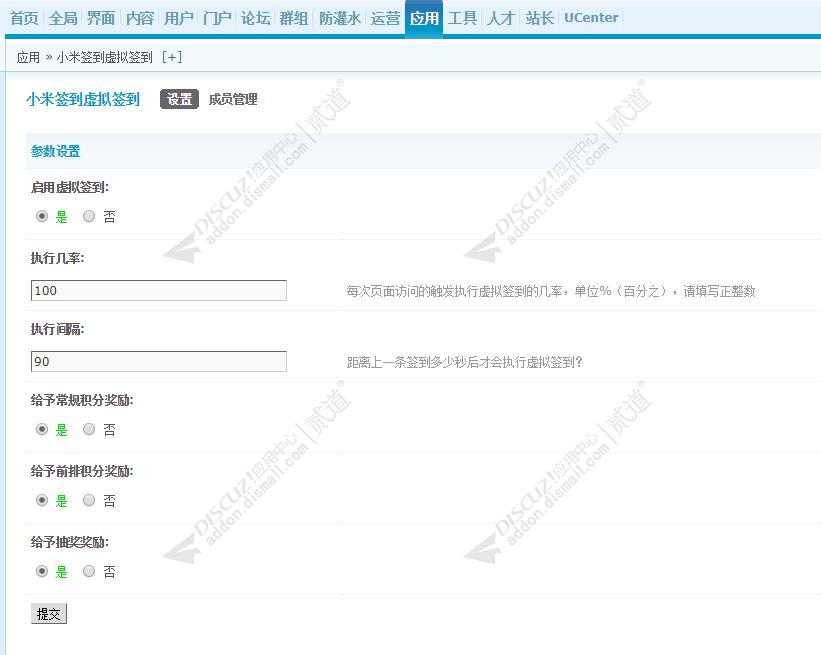Open the 用户 menu tab

[x=179, y=18]
